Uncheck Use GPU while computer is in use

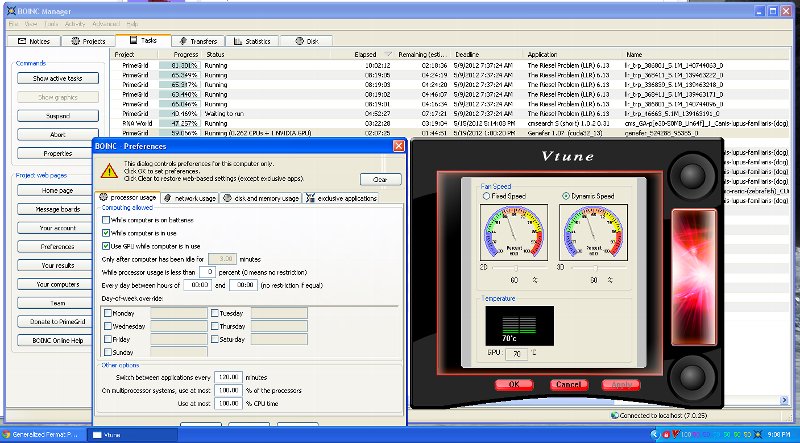pos(107,245)
